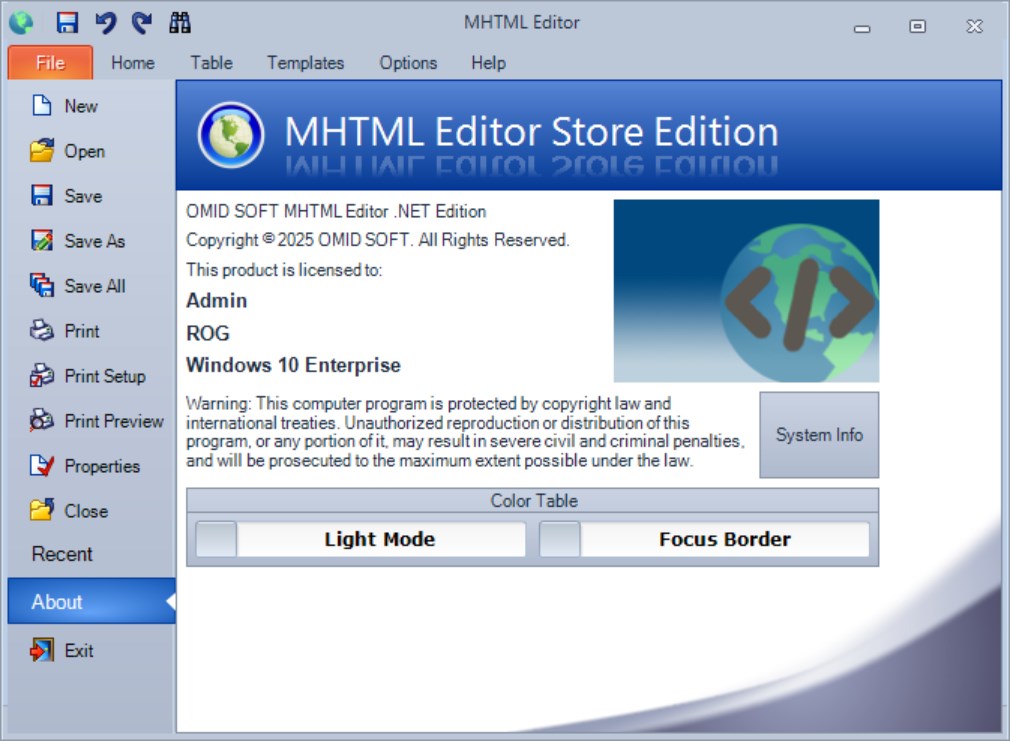Screen dimensions: 1010x741
Task: Click the Close folder icon
Action: [42, 510]
